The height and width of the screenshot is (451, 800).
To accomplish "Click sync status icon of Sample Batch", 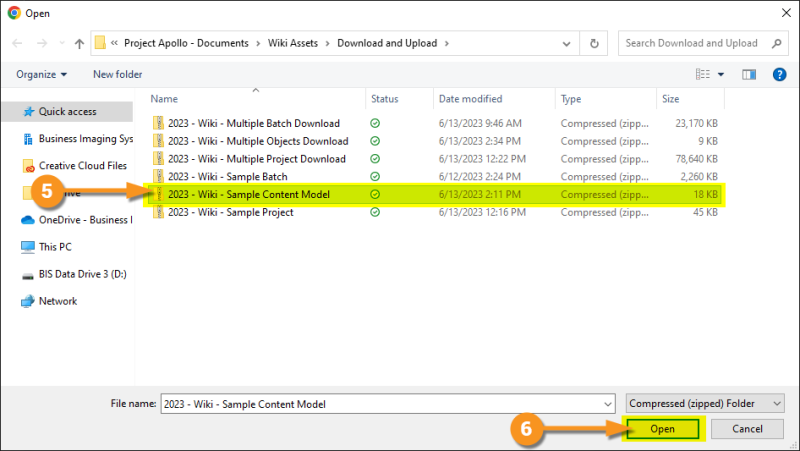I will [x=375, y=177].
